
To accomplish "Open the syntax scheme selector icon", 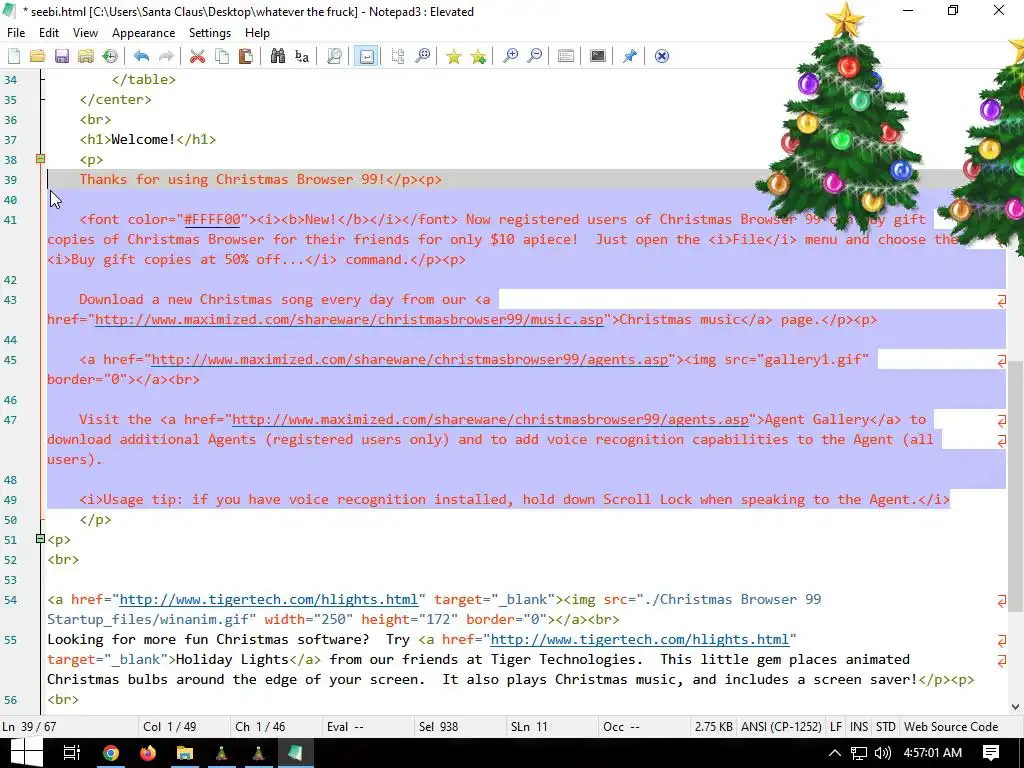I will tap(566, 56).
